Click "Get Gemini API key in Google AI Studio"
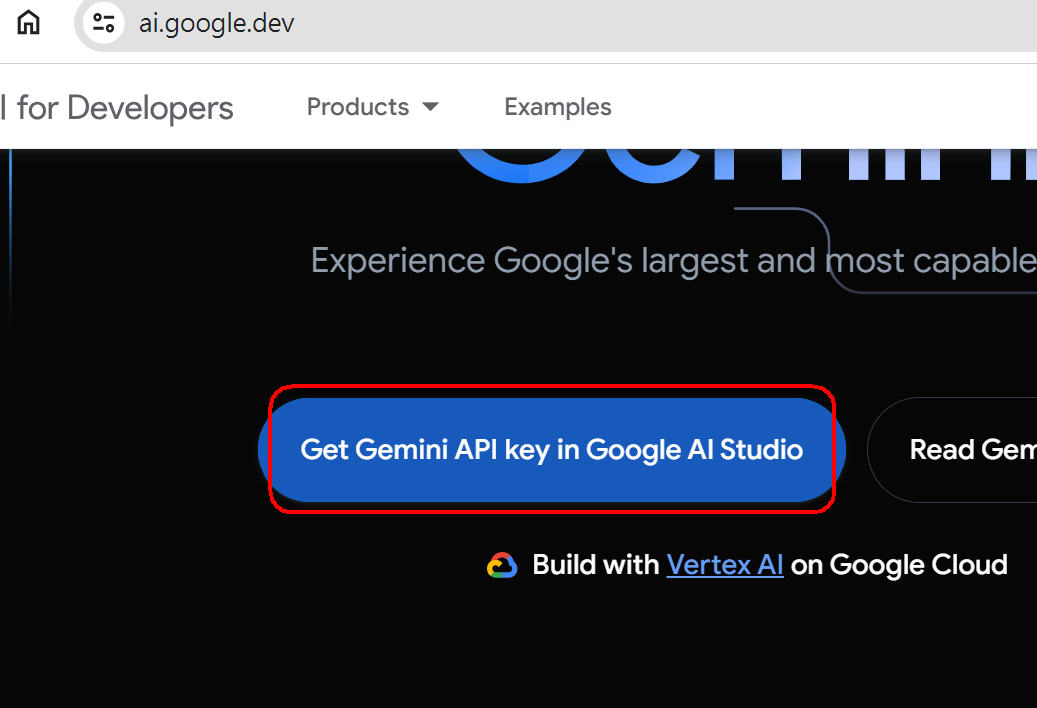This screenshot has height=708, width=1037. 552,450
